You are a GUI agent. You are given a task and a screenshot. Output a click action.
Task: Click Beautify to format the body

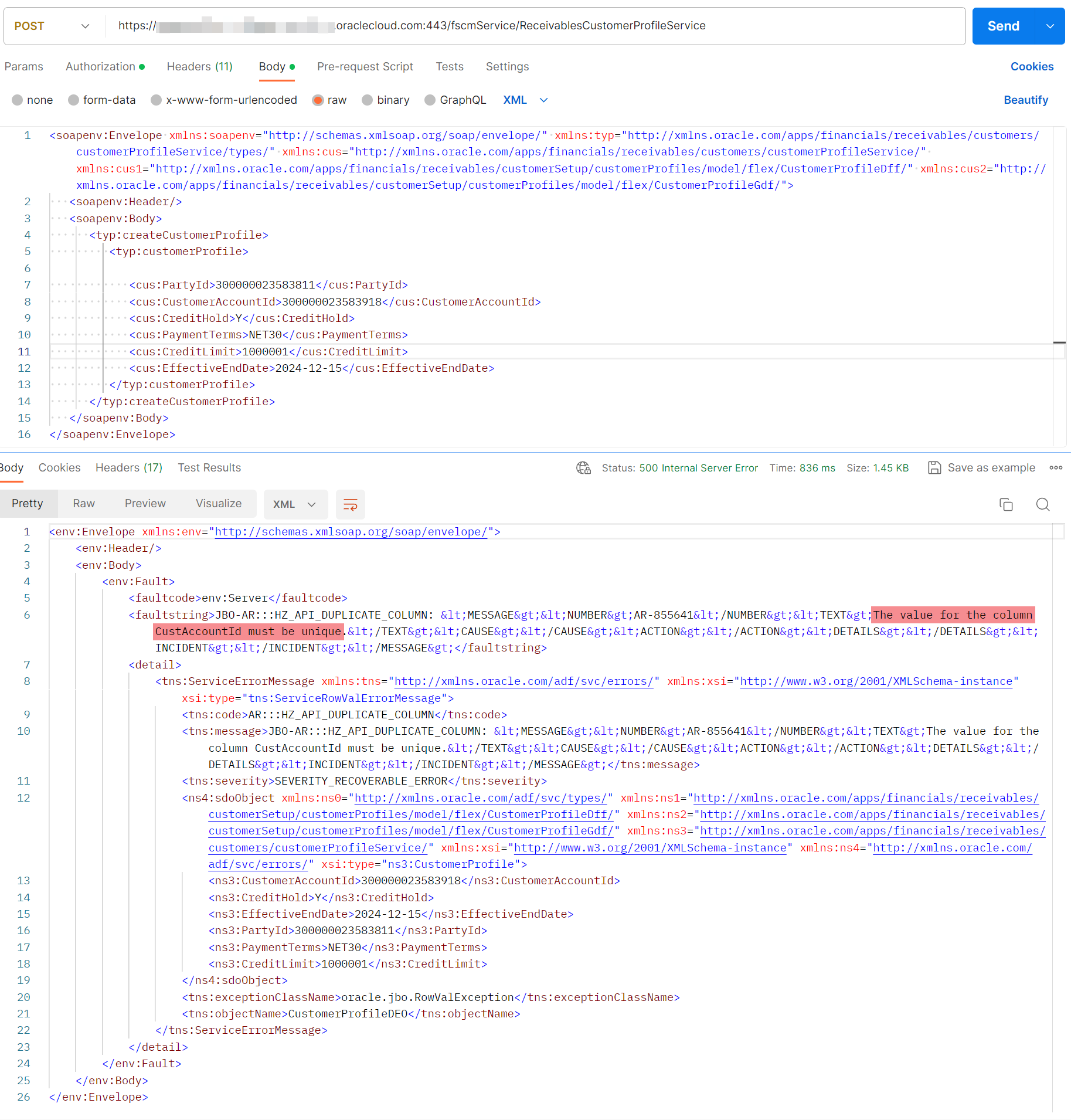pos(1026,100)
